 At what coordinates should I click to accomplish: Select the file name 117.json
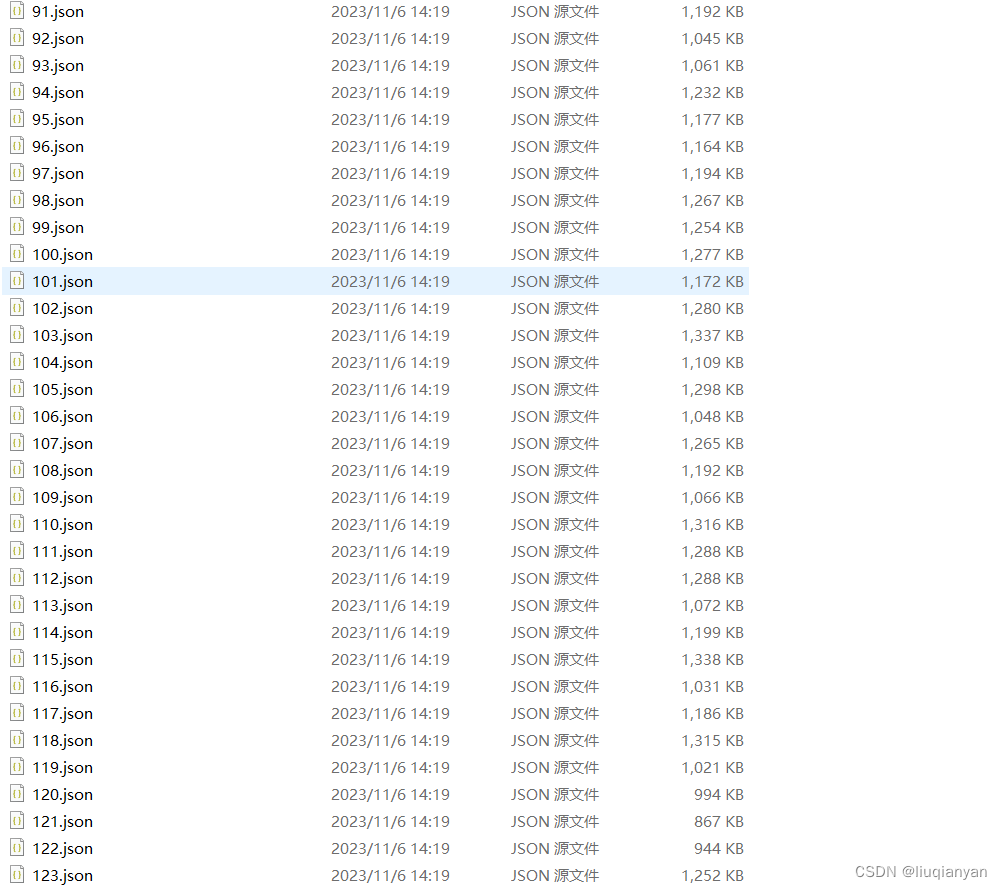click(x=63, y=713)
